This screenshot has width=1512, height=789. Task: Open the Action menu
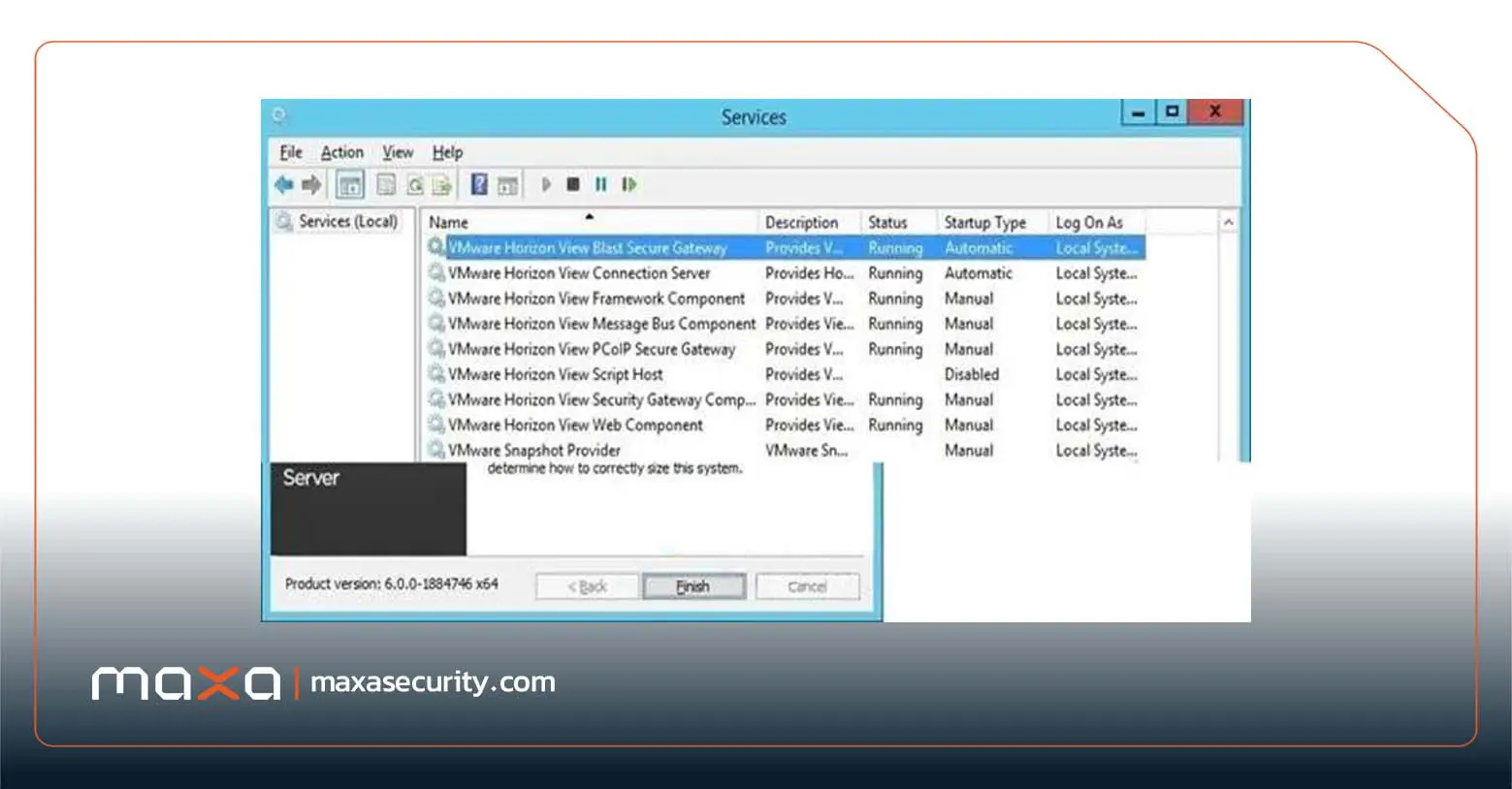pos(342,152)
